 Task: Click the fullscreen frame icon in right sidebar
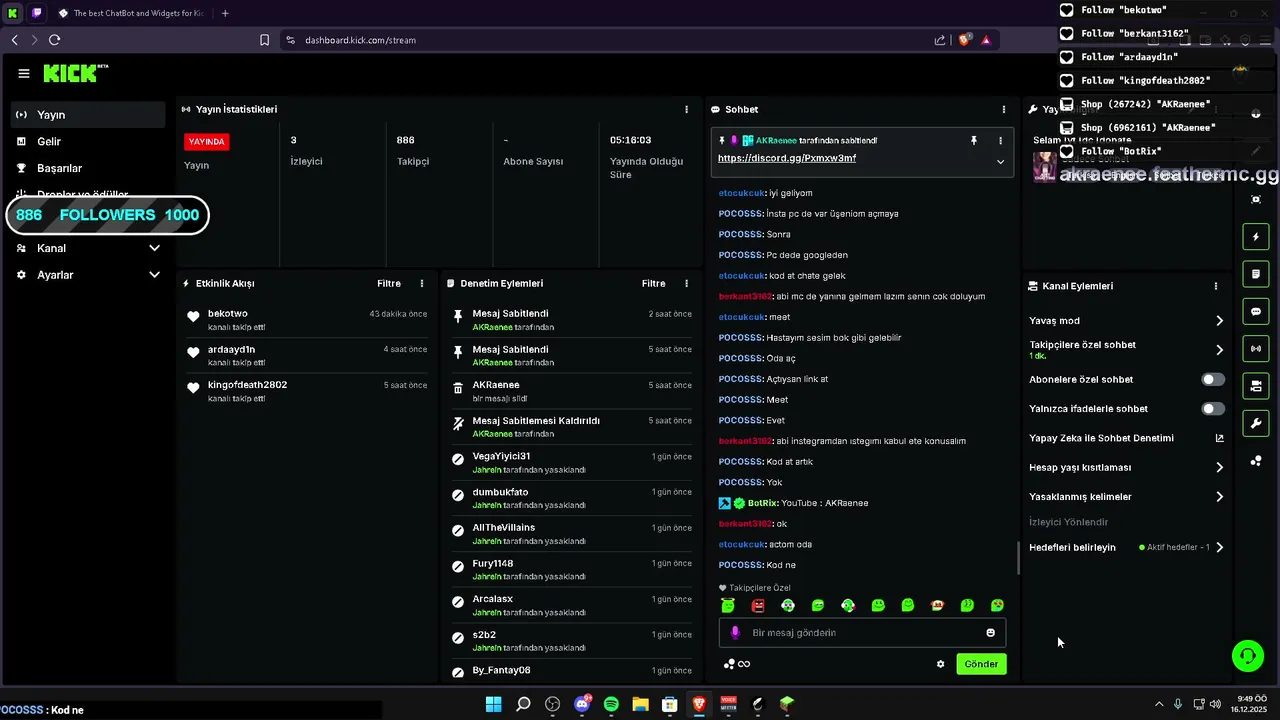[x=1256, y=199]
